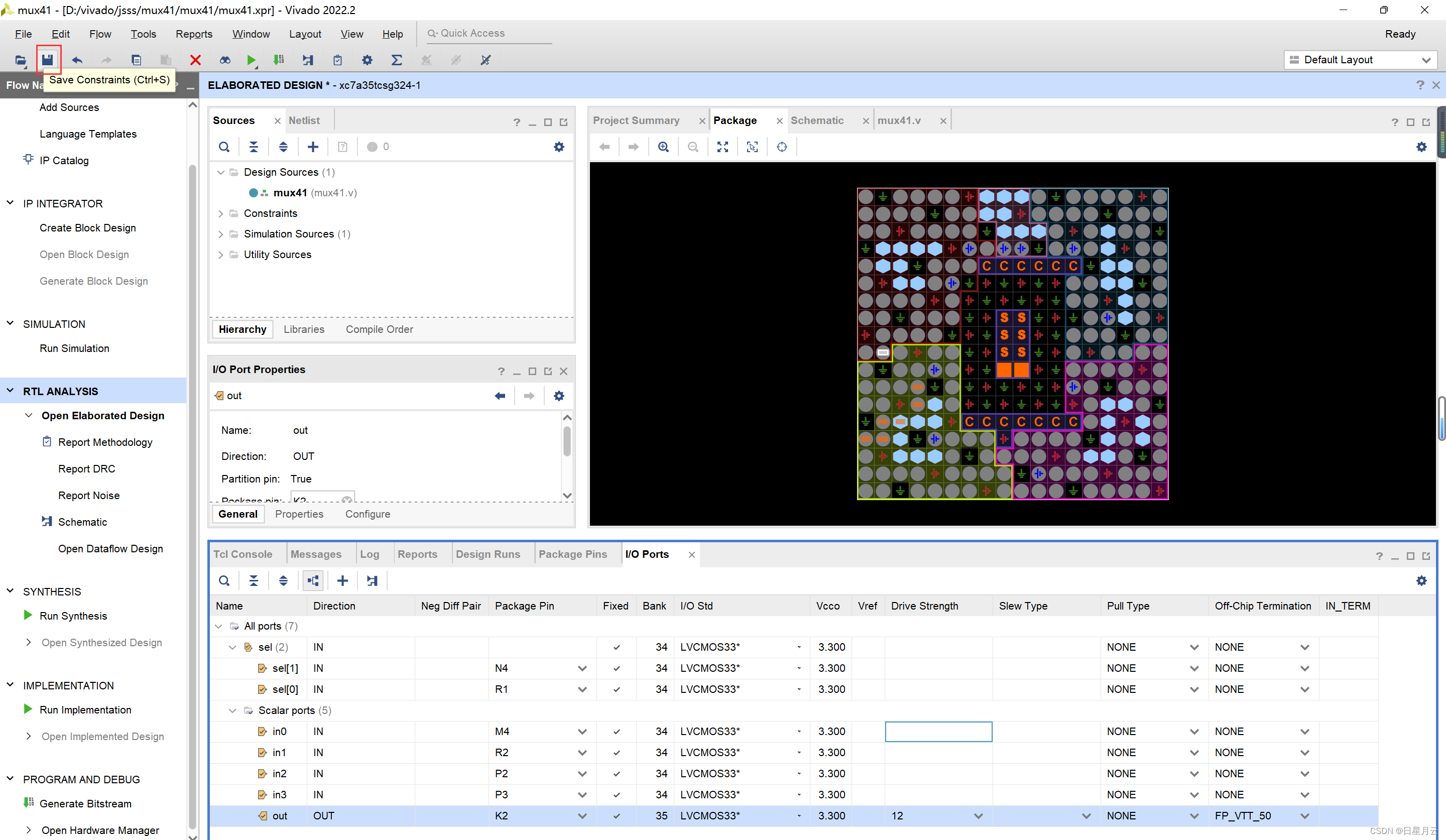
Task: Open the I/O Ports panel settings gear
Action: [1421, 580]
